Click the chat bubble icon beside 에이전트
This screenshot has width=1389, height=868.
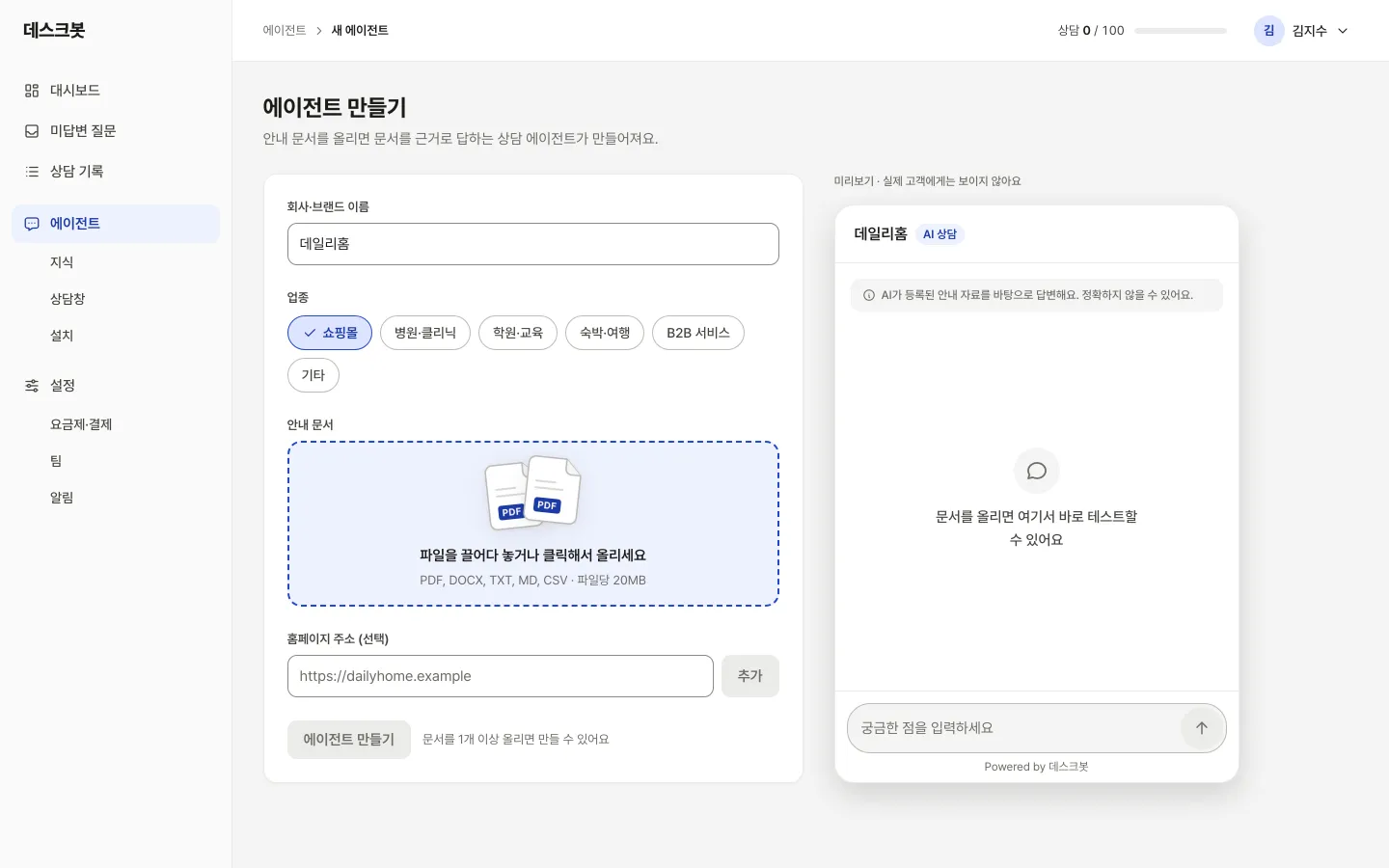(32, 224)
